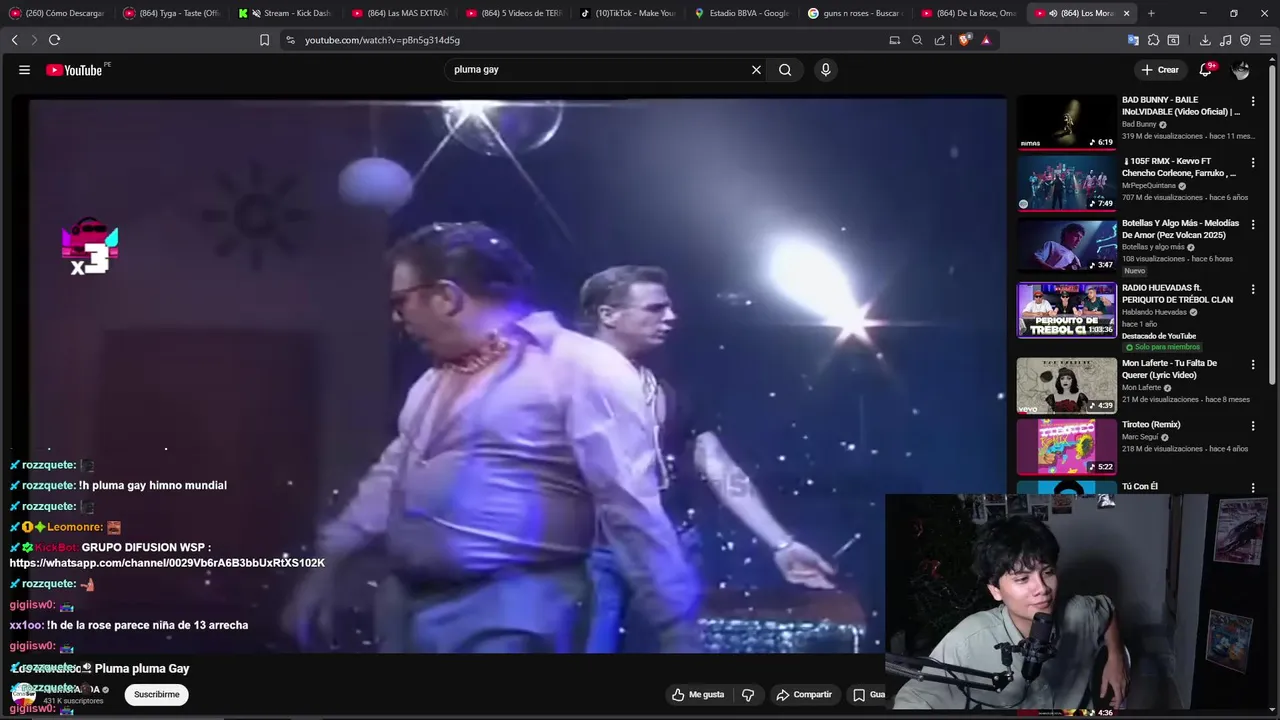Open options menu for 'Tiroteo (Remix)'
The width and height of the screenshot is (1280, 720).
[x=1253, y=426]
